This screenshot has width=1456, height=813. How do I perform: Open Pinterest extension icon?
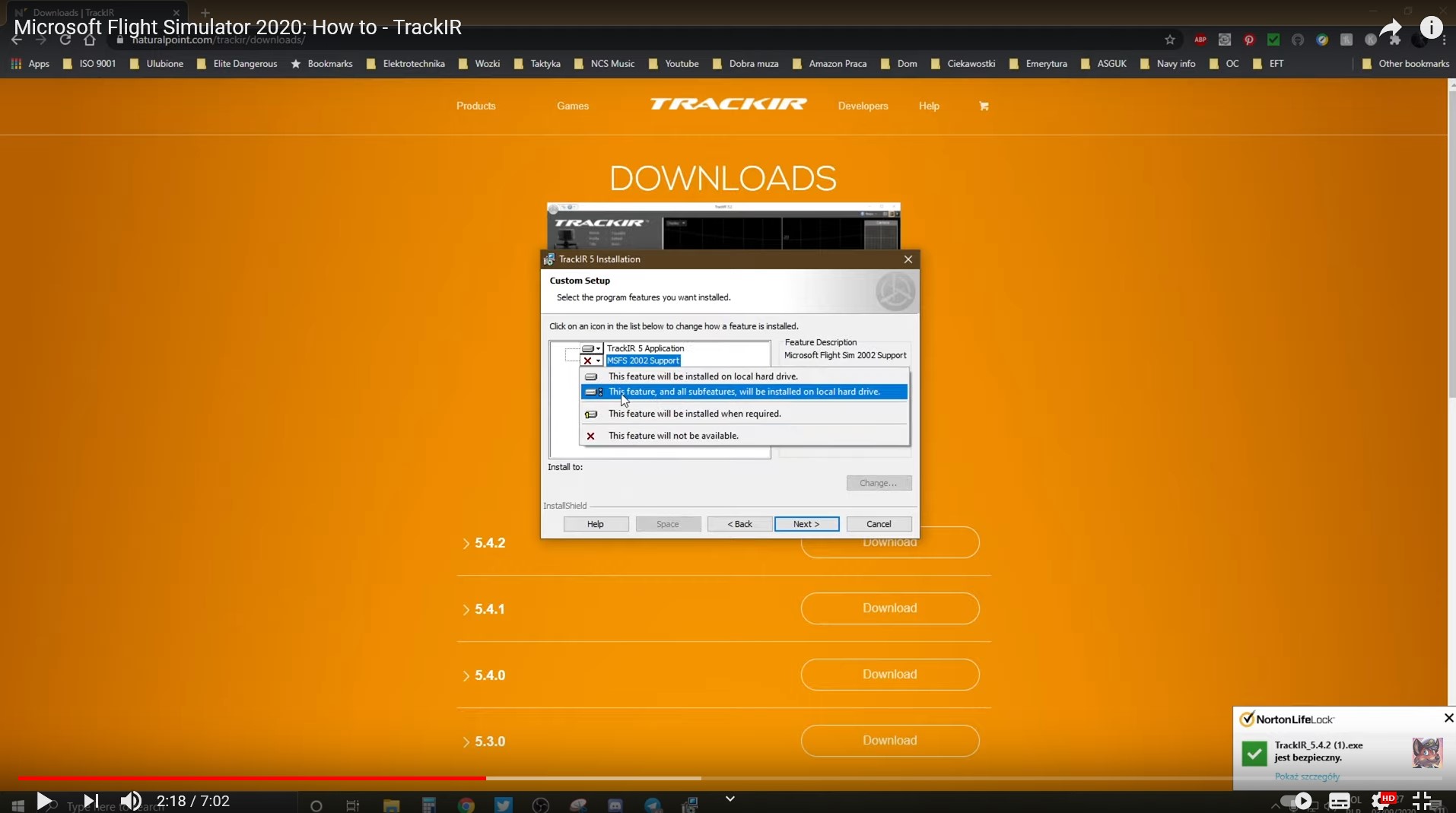pos(1249,40)
